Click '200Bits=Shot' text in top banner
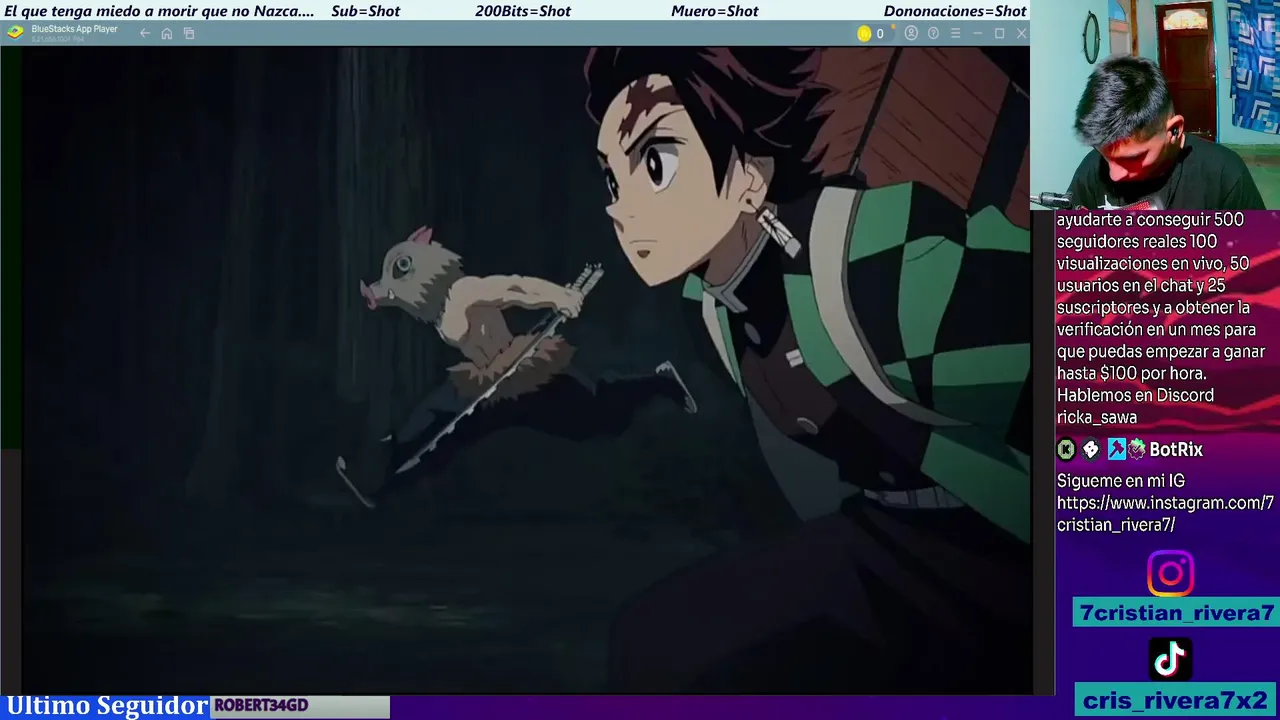 pos(523,11)
